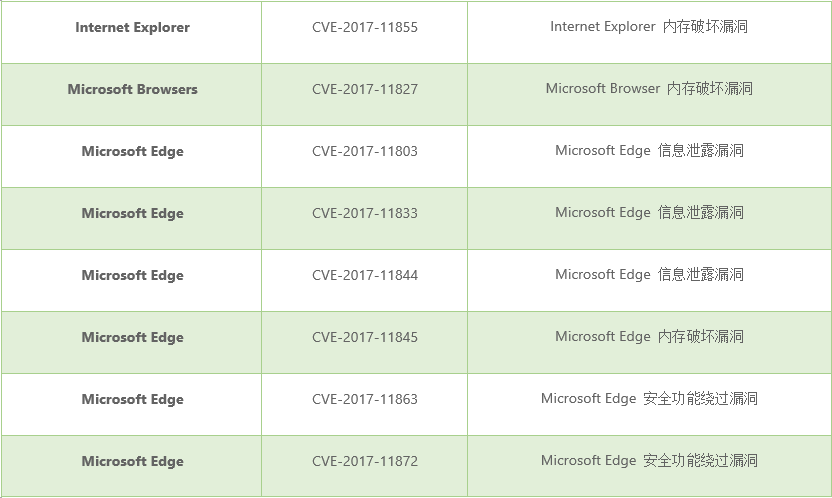Select the CVE-2017-11845 identifier
Screen dimensions: 832x498
point(364,338)
